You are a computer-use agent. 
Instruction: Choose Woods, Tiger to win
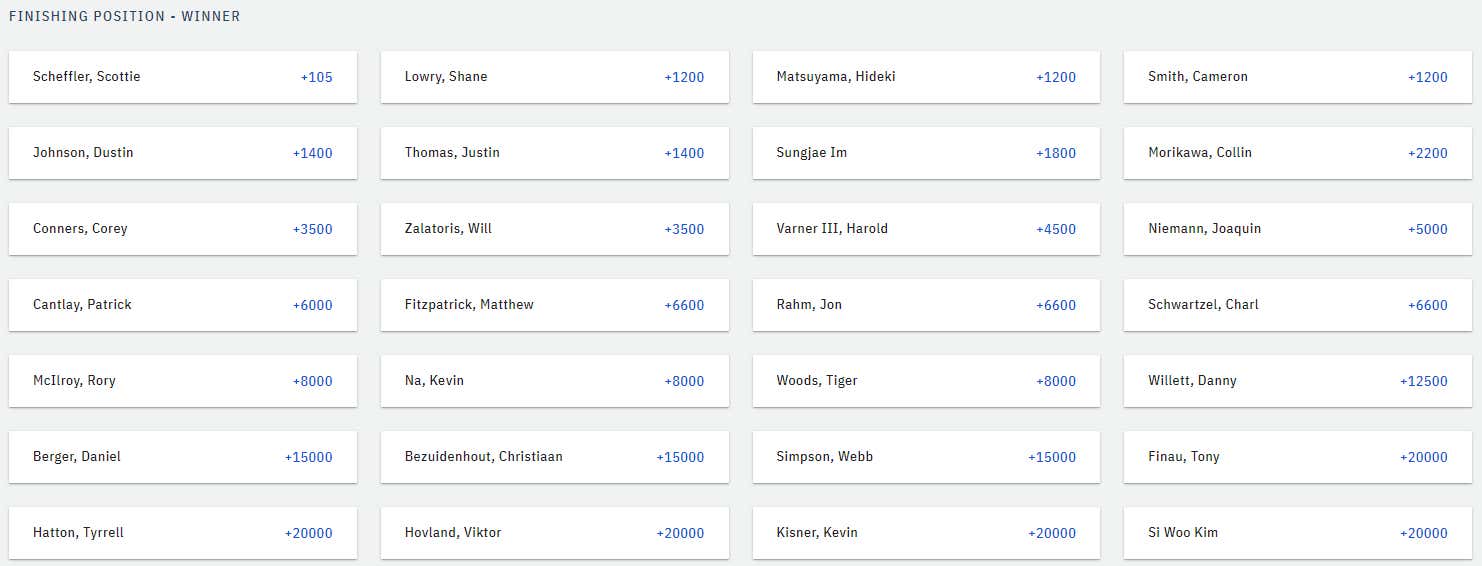(x=926, y=381)
